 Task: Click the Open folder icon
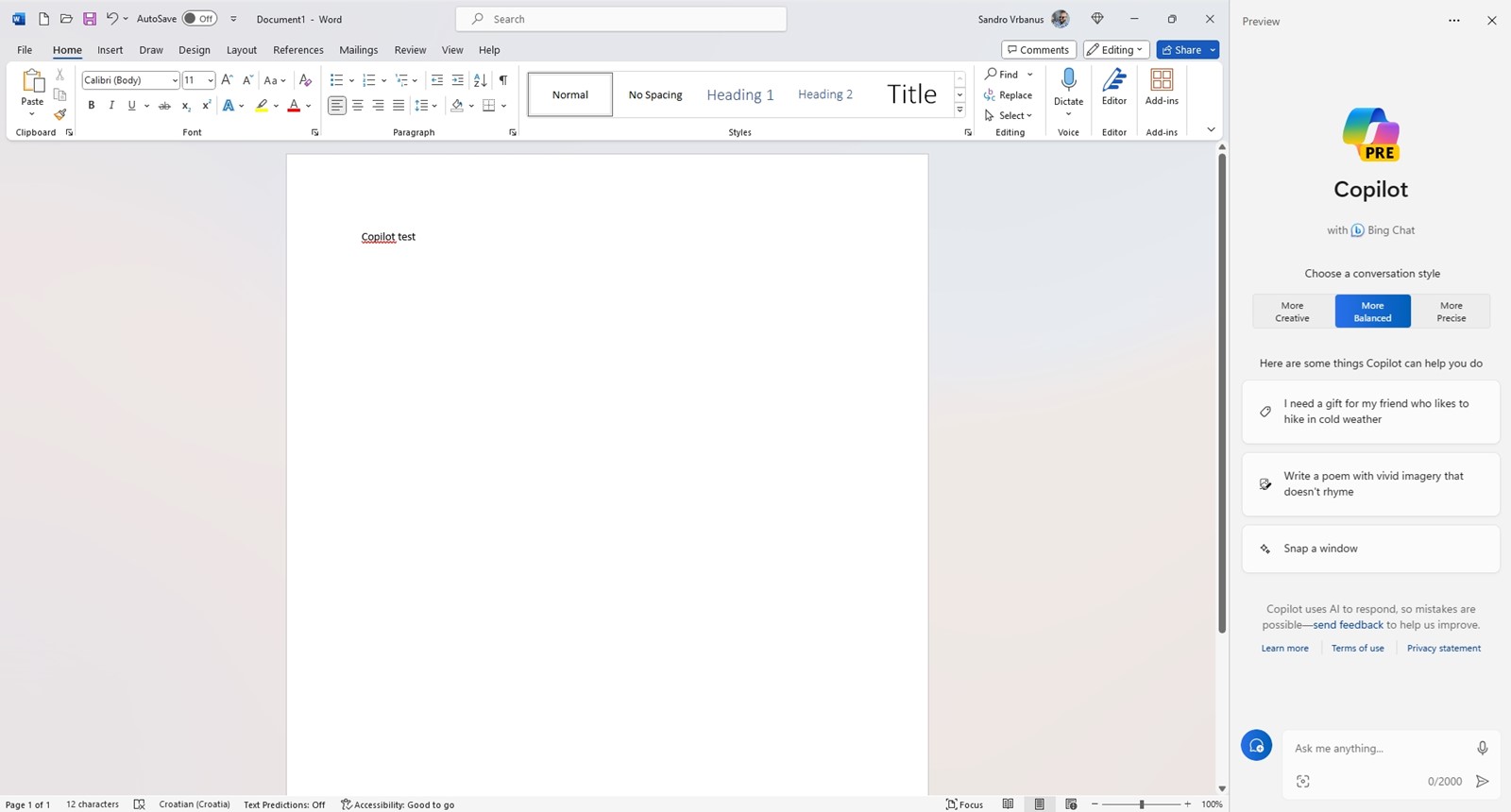click(x=66, y=19)
